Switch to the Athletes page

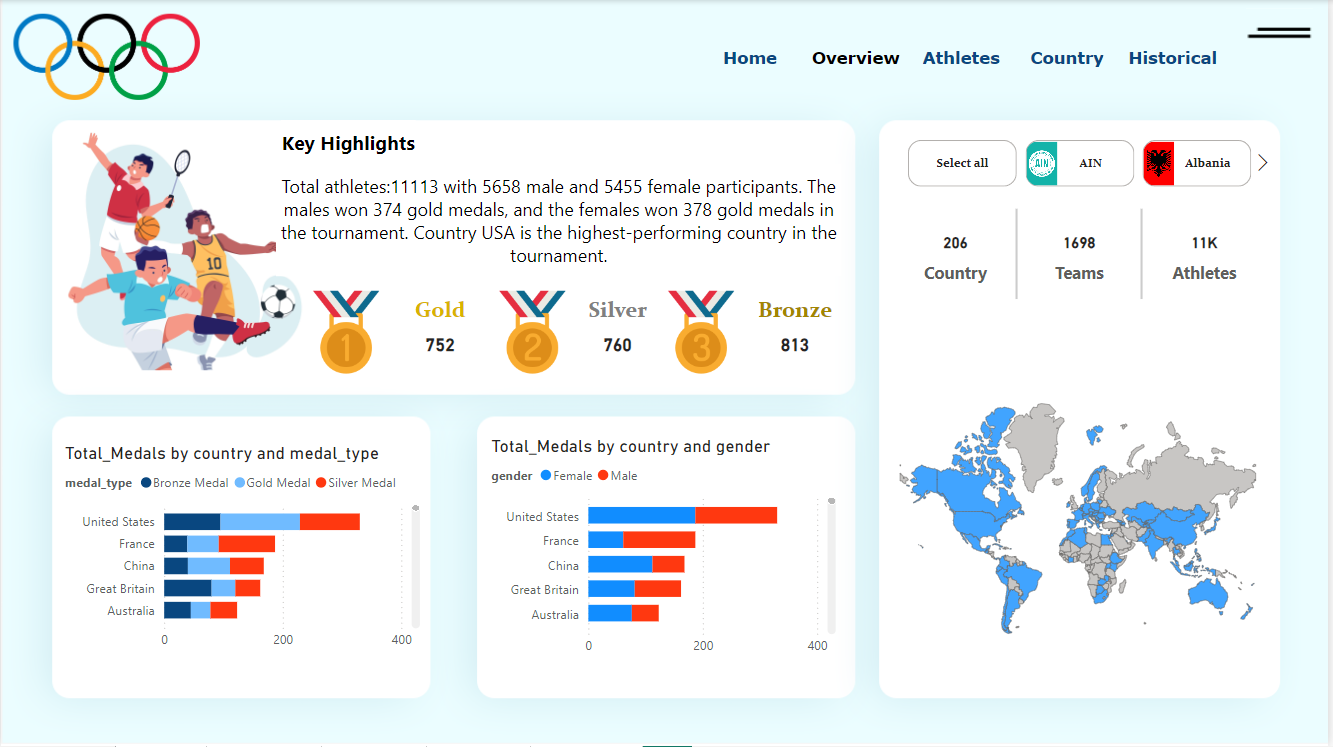961,58
